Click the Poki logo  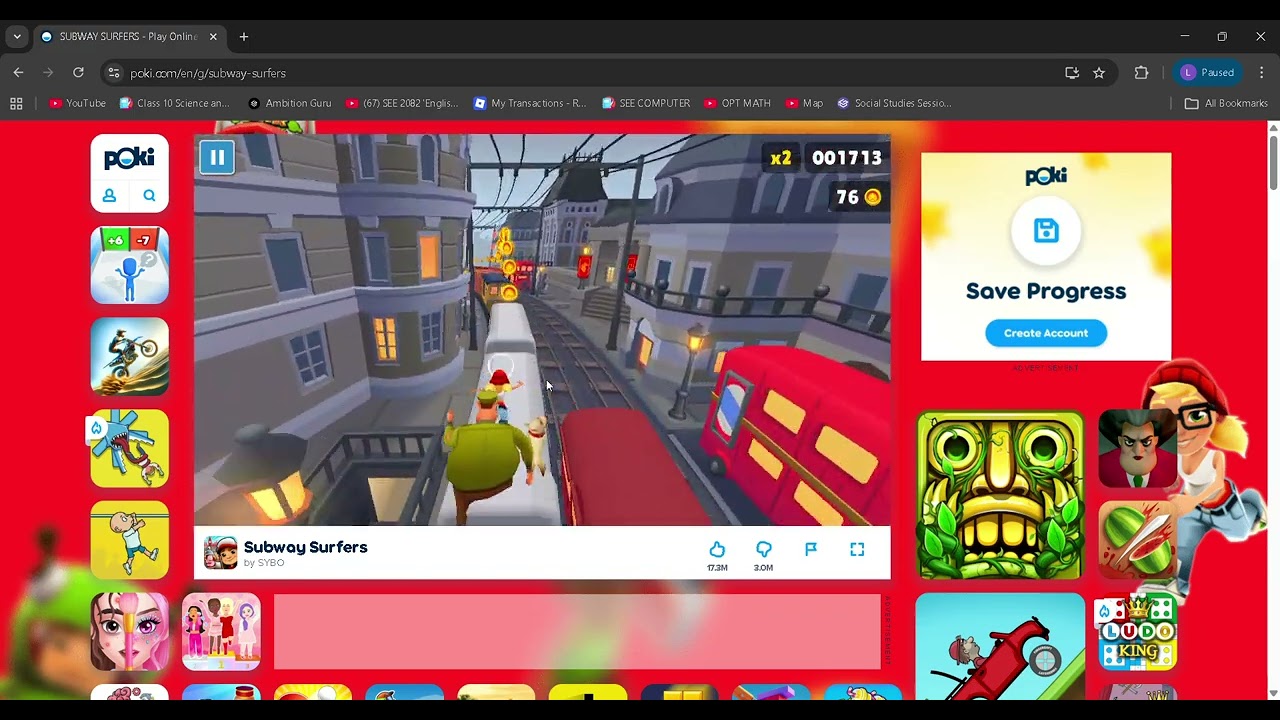[130, 158]
